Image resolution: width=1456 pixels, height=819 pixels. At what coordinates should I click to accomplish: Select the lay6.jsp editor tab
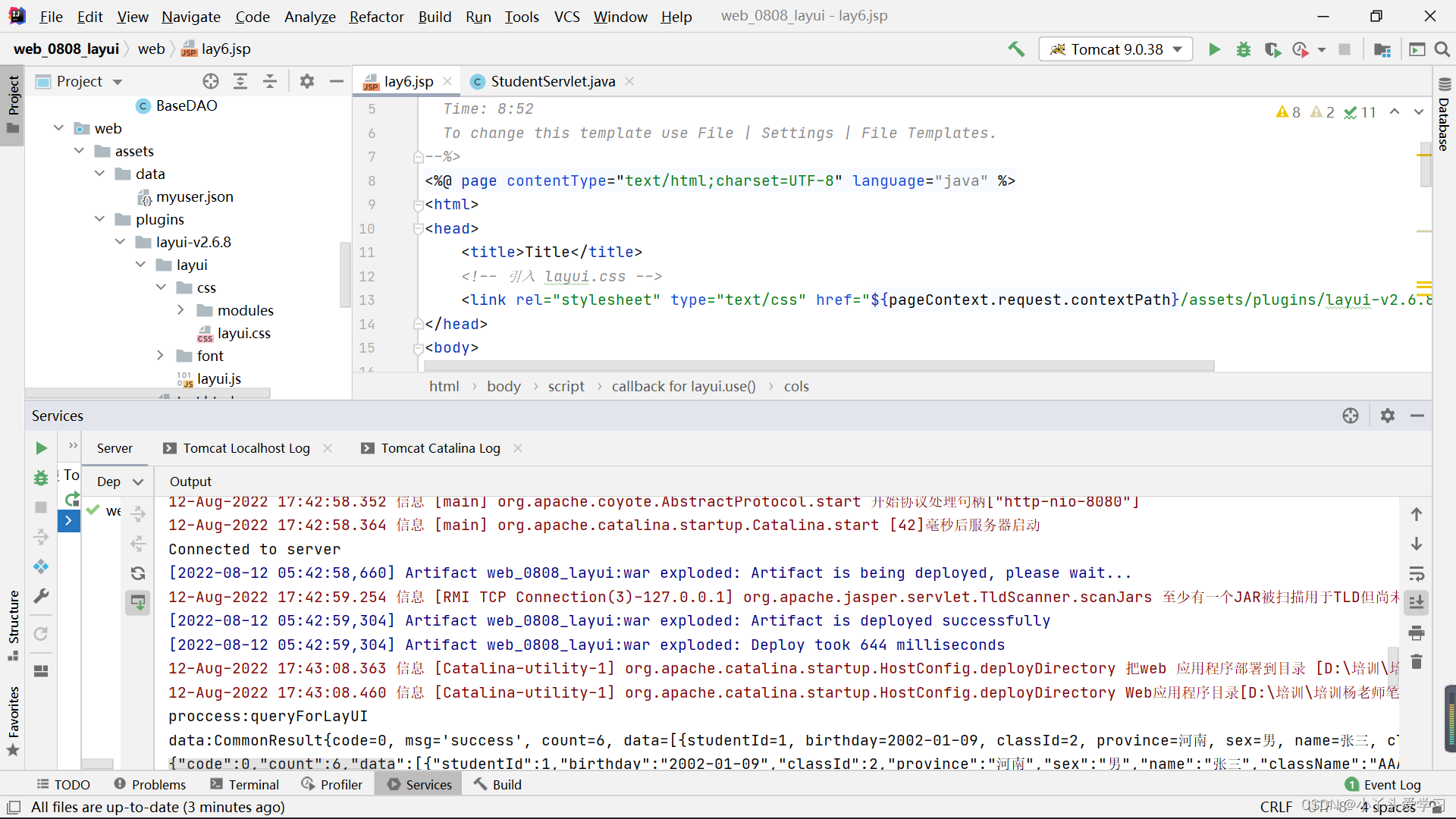click(399, 81)
